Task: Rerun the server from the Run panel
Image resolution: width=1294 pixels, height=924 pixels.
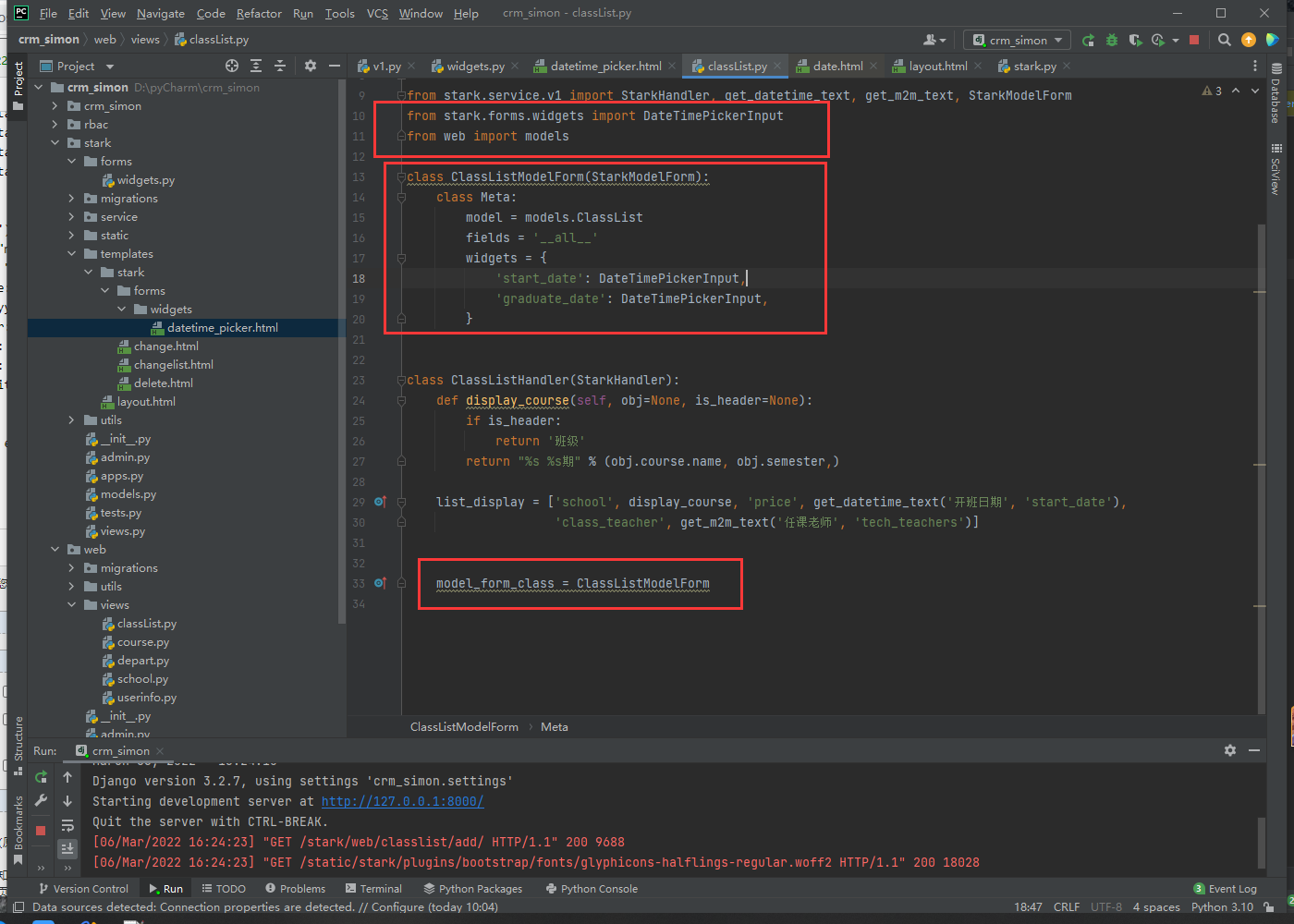Action: pos(41,777)
